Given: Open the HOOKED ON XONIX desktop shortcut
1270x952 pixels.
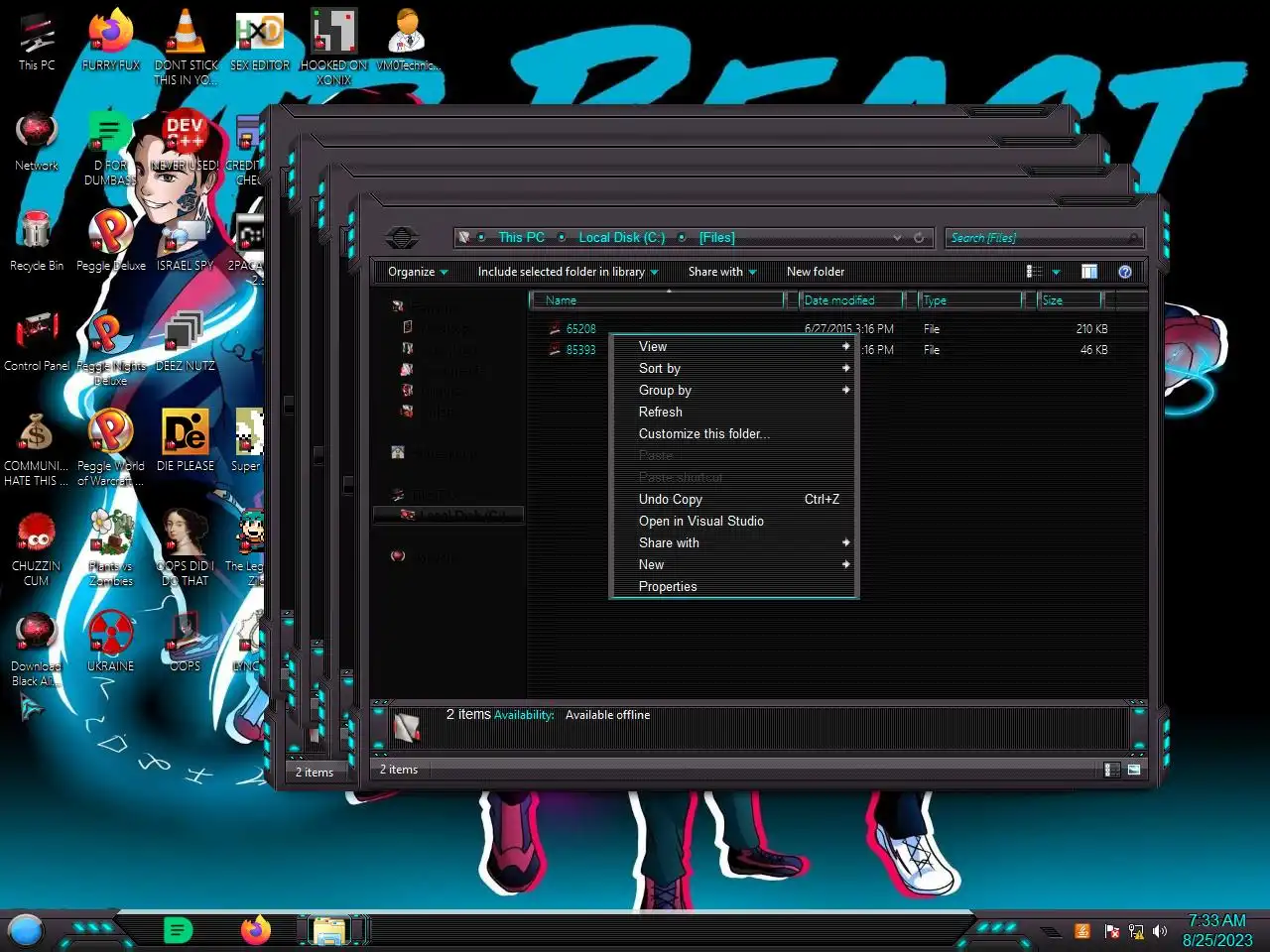Looking at the screenshot, I should point(333,45).
